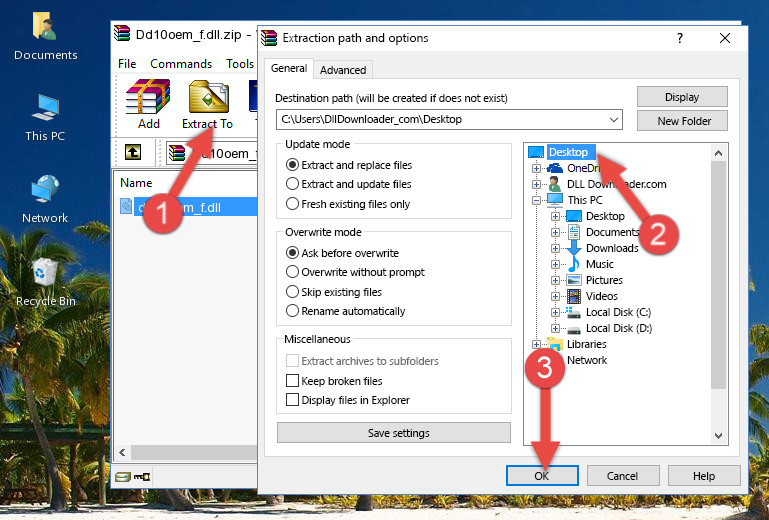Viewport: 769px width, 520px height.
Task: Switch to the Advanced tab
Action: pos(343,70)
